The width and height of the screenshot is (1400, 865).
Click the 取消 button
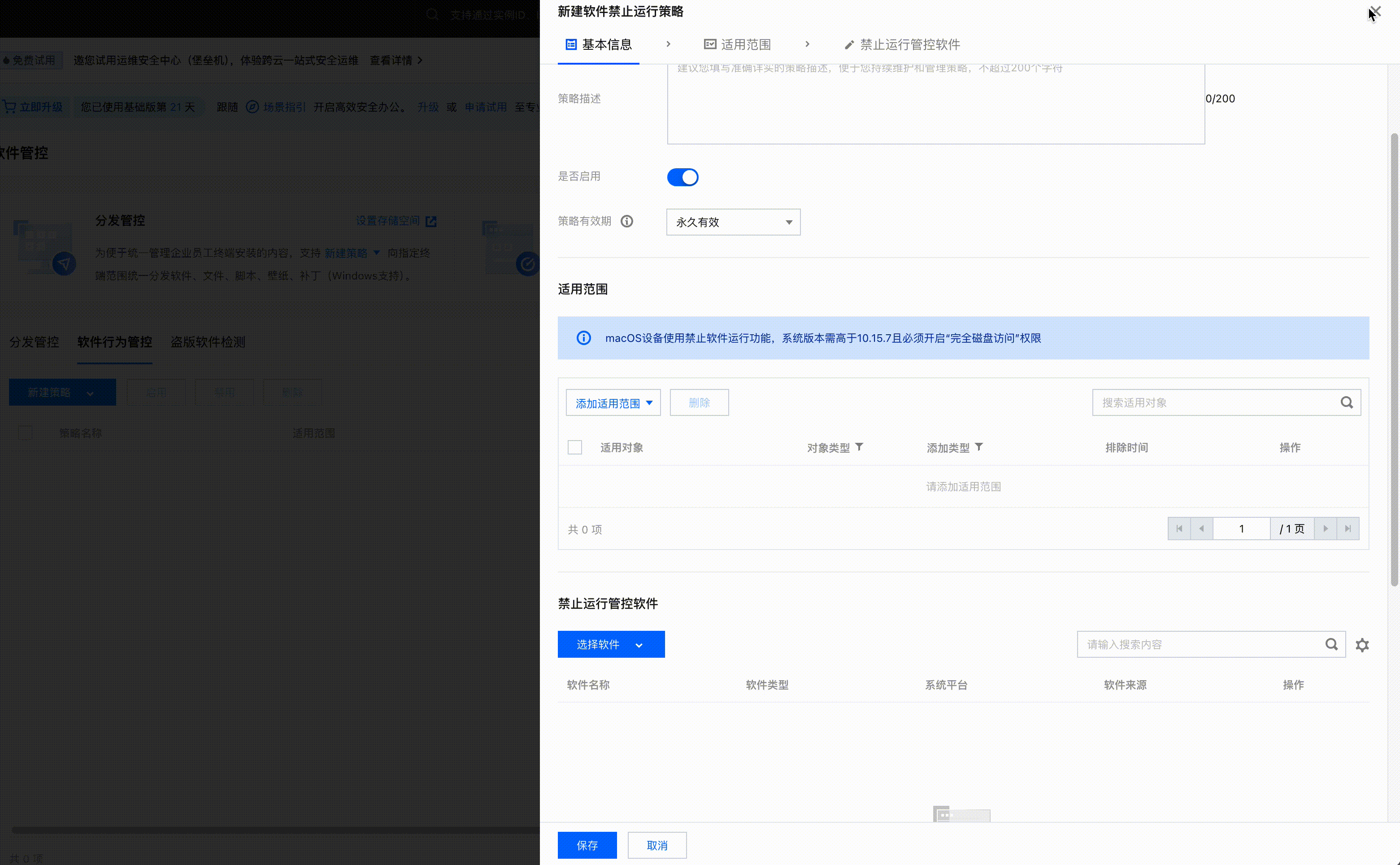click(657, 845)
